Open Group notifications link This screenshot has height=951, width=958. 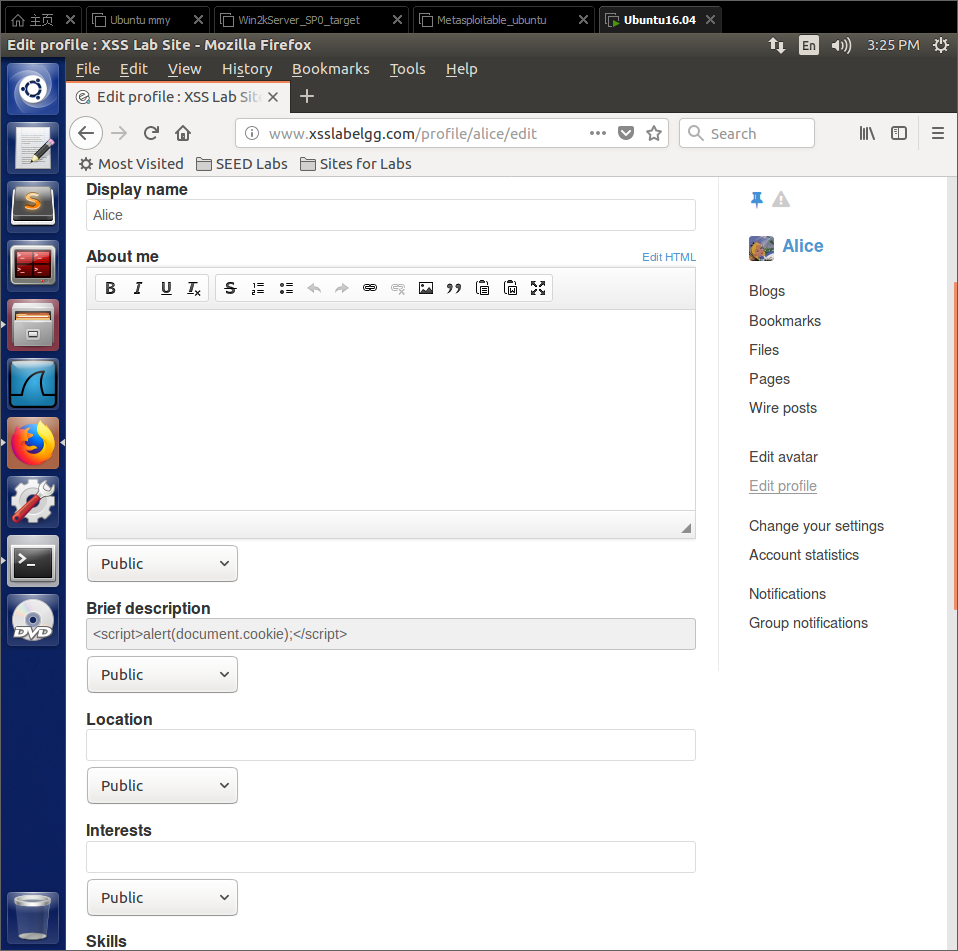(x=808, y=623)
